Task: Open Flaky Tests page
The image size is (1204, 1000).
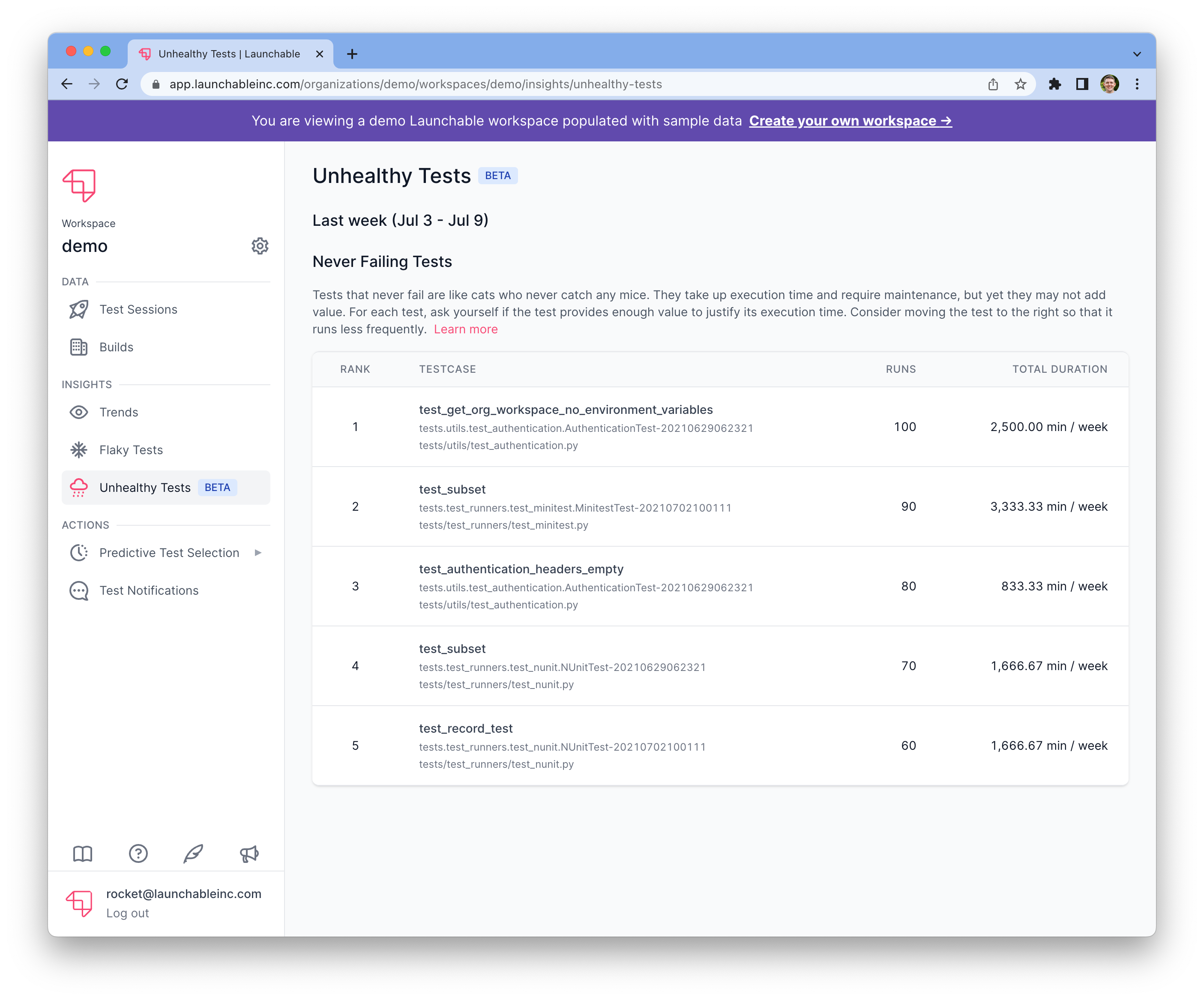Action: (166, 450)
